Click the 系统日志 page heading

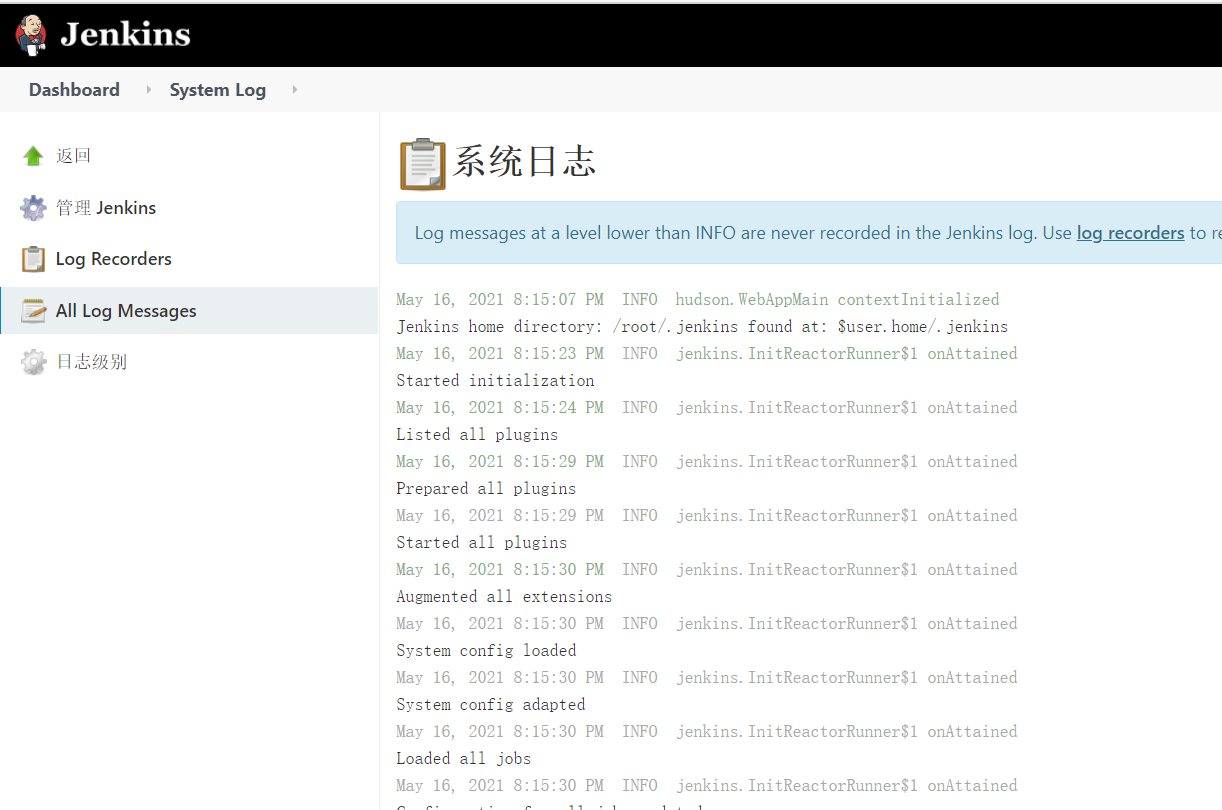524,162
